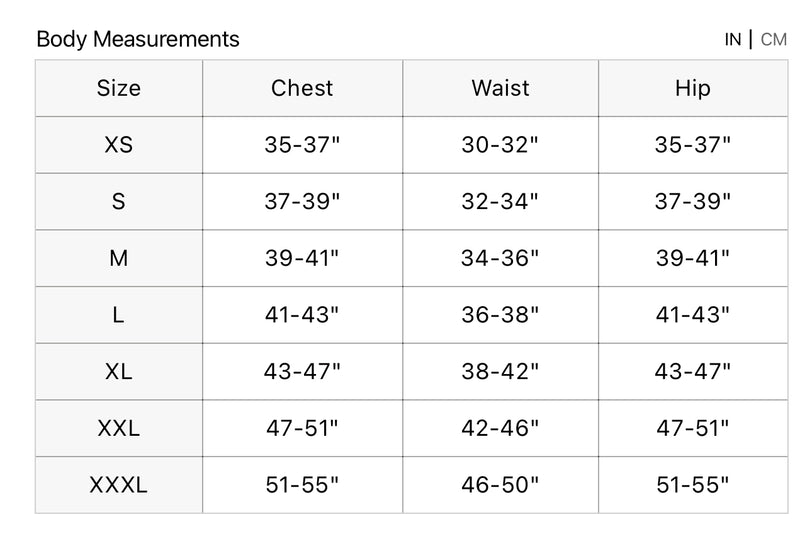Select the XS size row label
The image size is (800, 546).
(119, 145)
